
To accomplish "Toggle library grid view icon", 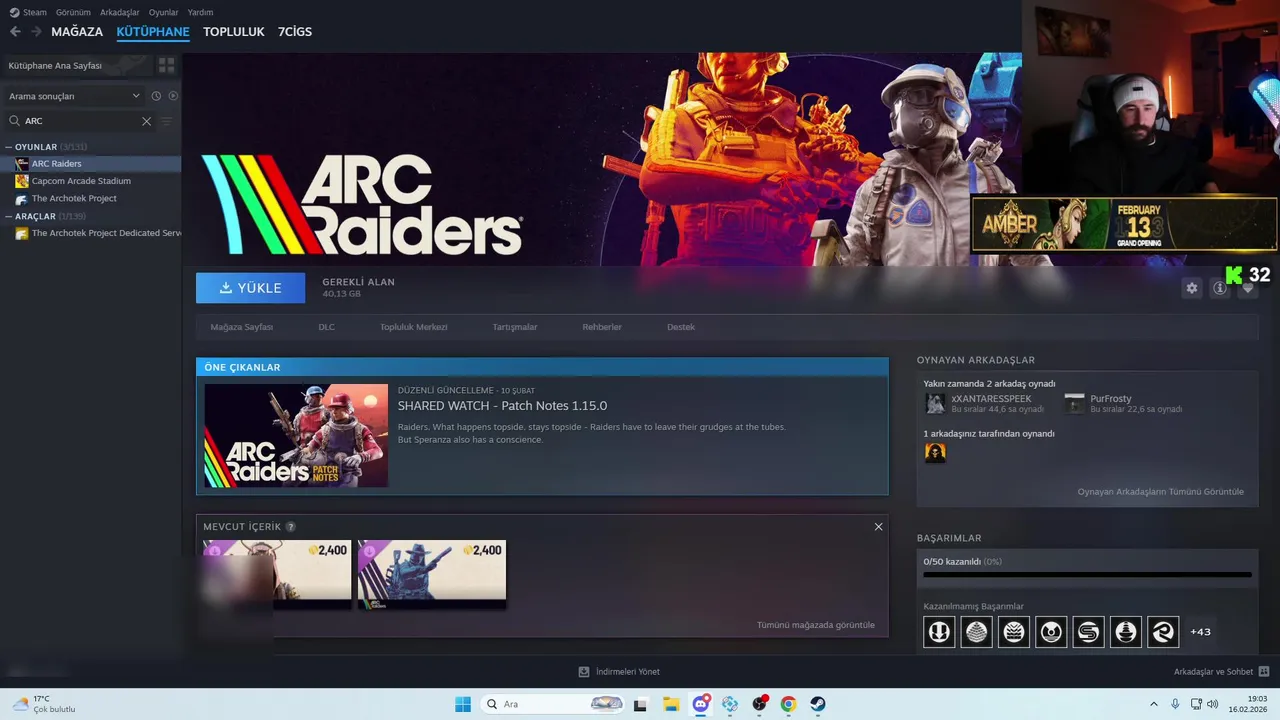I will (167, 65).
